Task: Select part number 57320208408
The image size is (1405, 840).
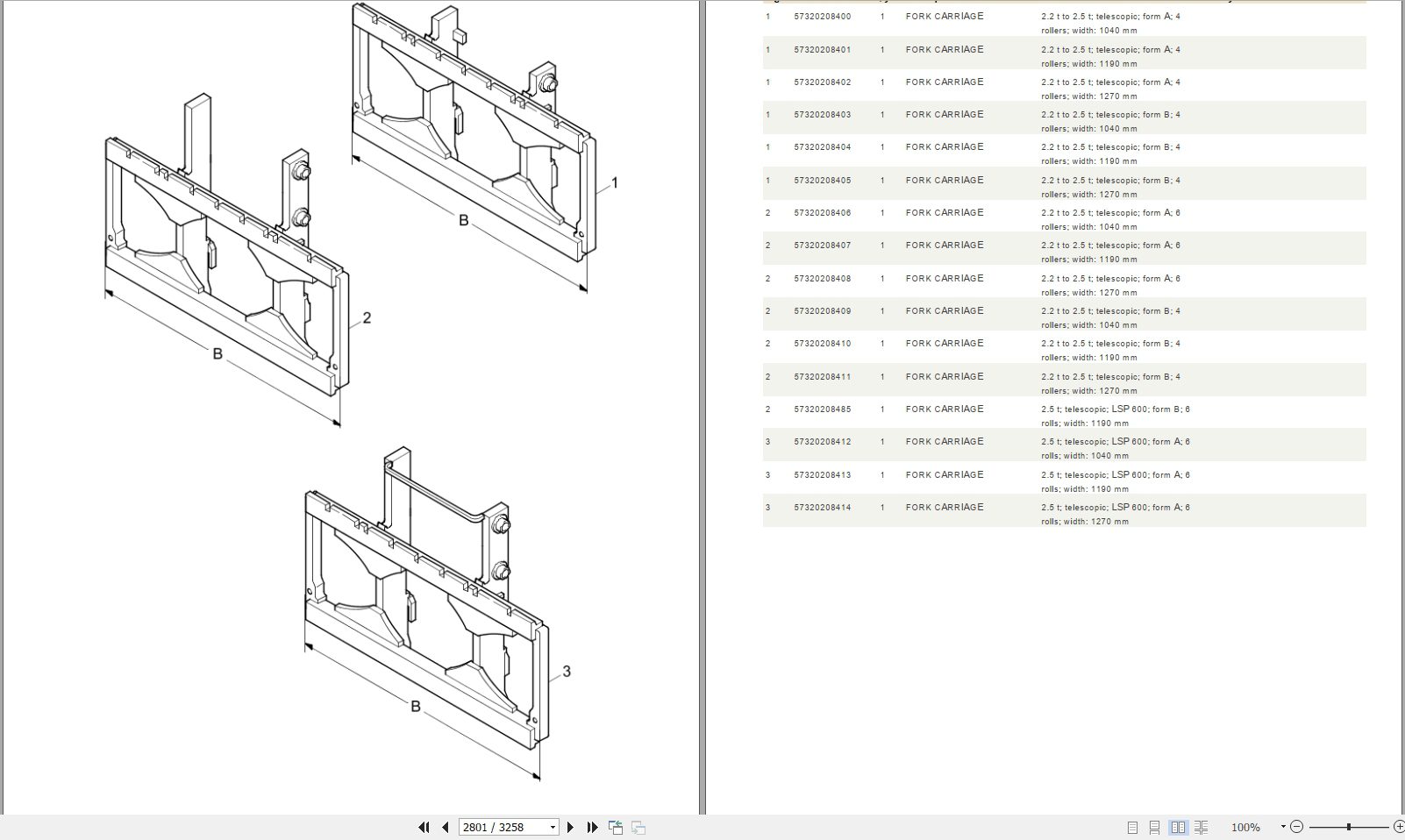Action: (822, 279)
